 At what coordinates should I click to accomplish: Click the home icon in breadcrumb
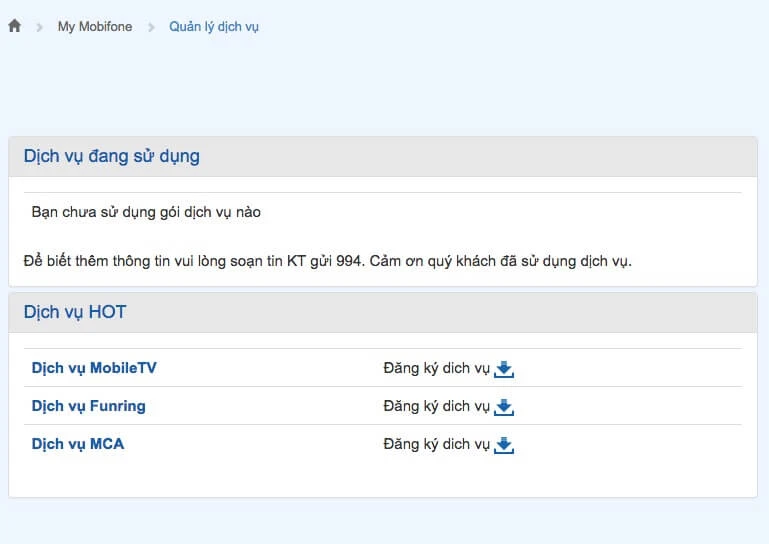click(14, 27)
